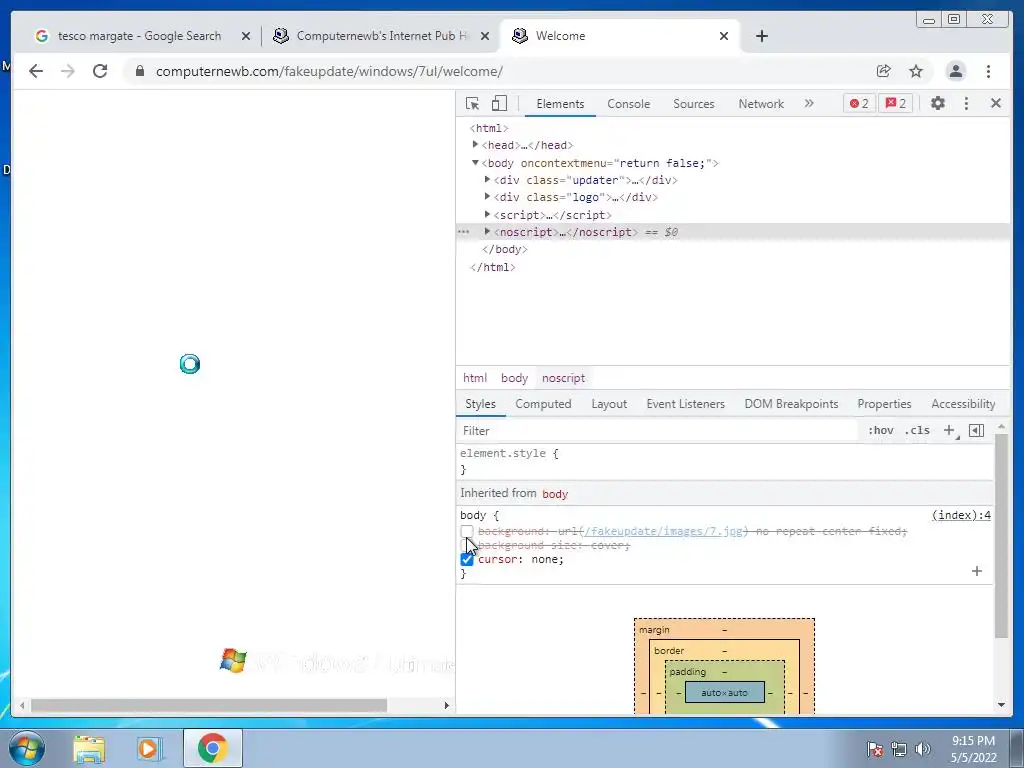
Task: Expand the div class="updater" node
Action: [x=487, y=179]
